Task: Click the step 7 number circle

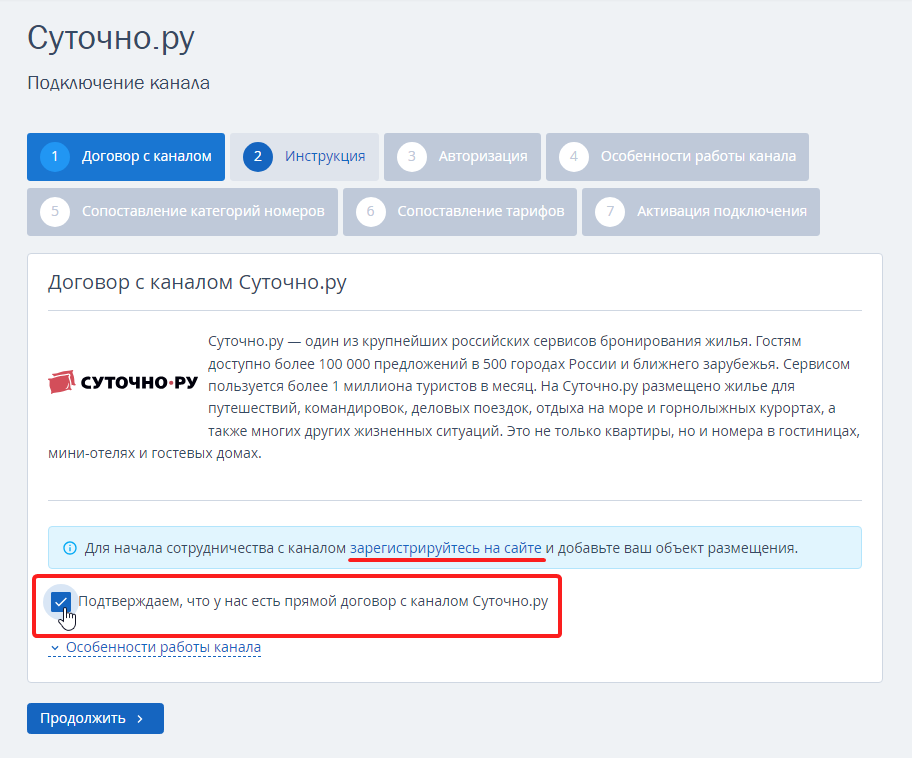Action: [610, 211]
